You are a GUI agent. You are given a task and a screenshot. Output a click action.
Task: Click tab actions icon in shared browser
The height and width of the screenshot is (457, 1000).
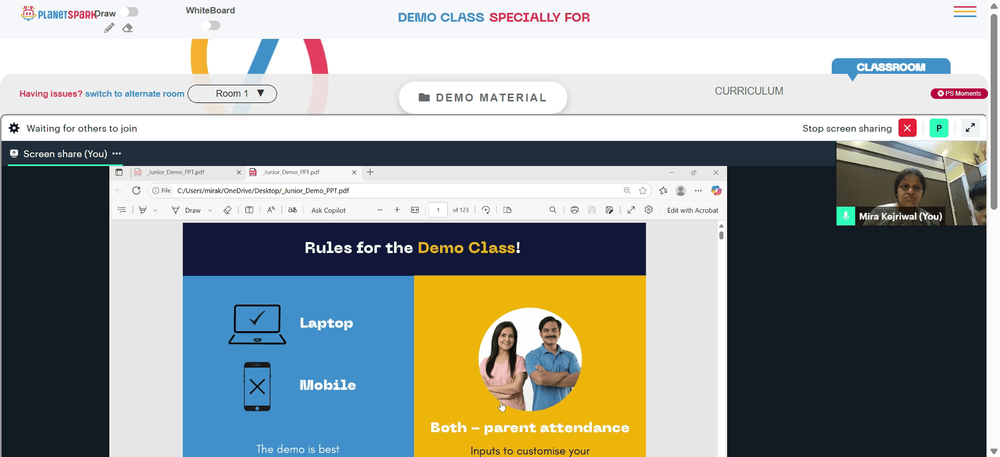click(x=119, y=172)
